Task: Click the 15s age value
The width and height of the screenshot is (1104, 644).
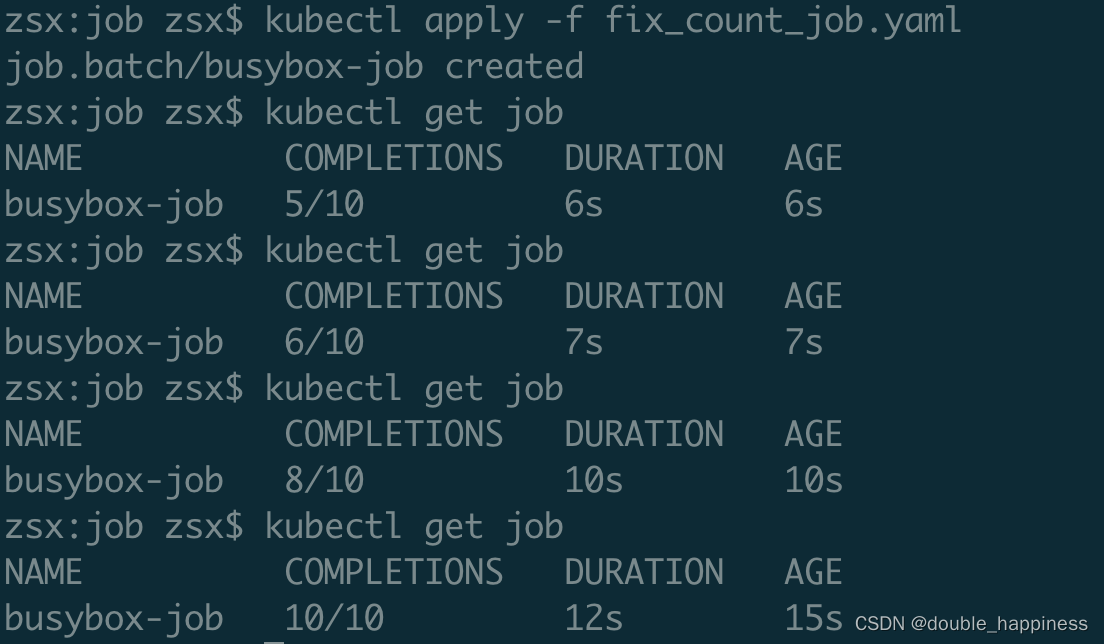Action: click(813, 618)
